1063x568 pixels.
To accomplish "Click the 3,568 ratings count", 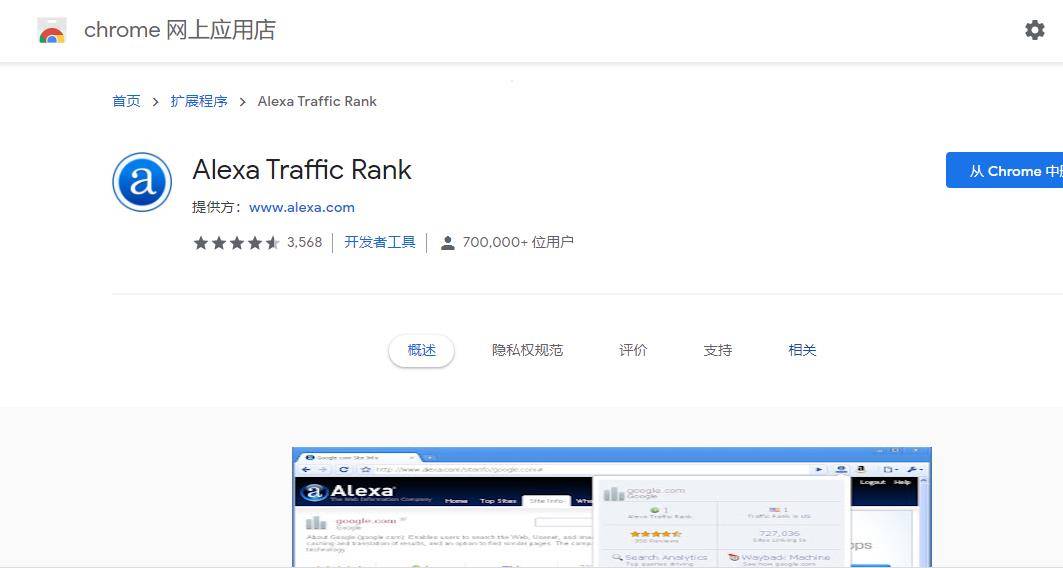I will click(304, 242).
